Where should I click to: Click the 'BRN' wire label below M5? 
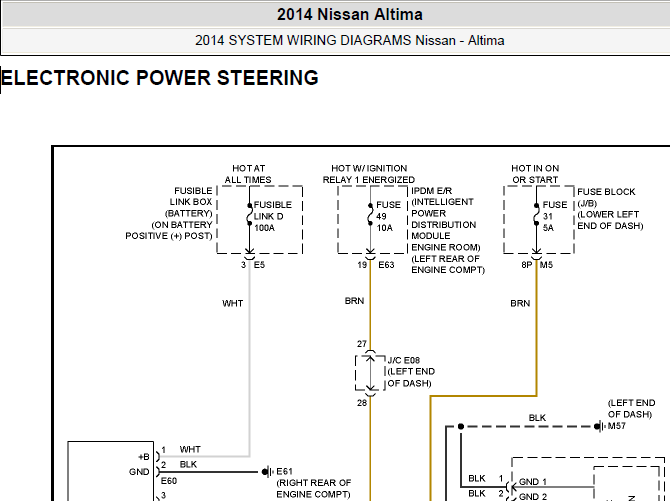[x=520, y=304]
